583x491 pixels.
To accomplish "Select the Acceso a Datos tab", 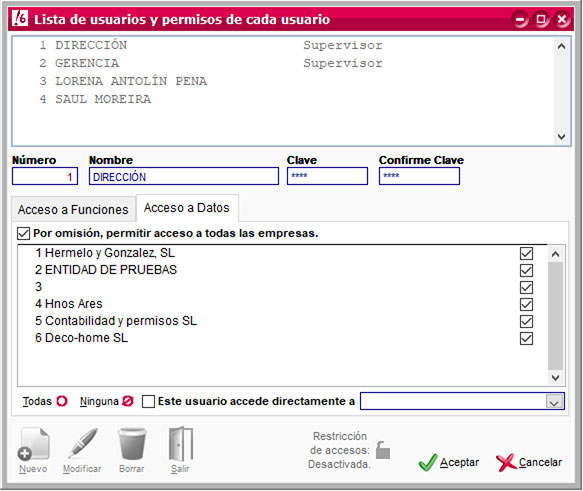I will (x=187, y=208).
